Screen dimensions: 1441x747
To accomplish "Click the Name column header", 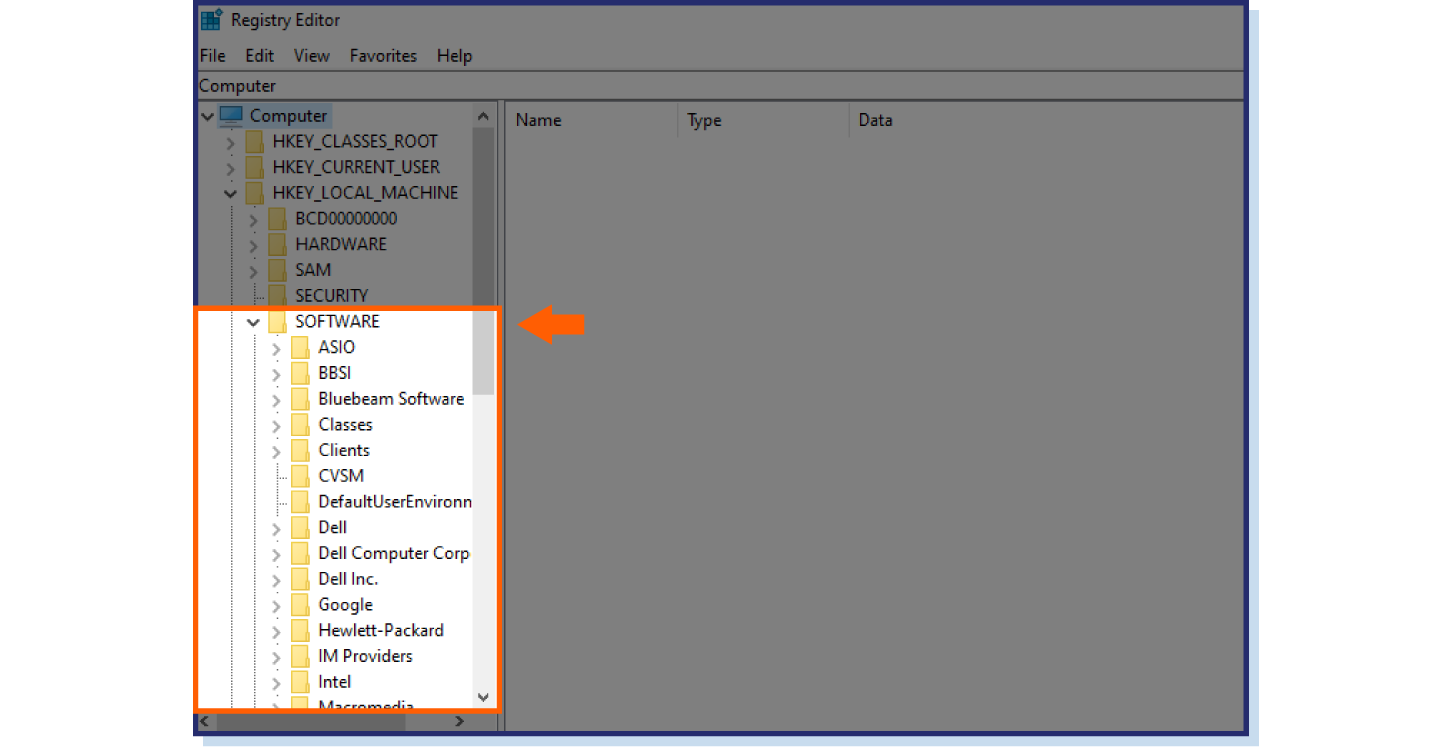I will coord(538,120).
